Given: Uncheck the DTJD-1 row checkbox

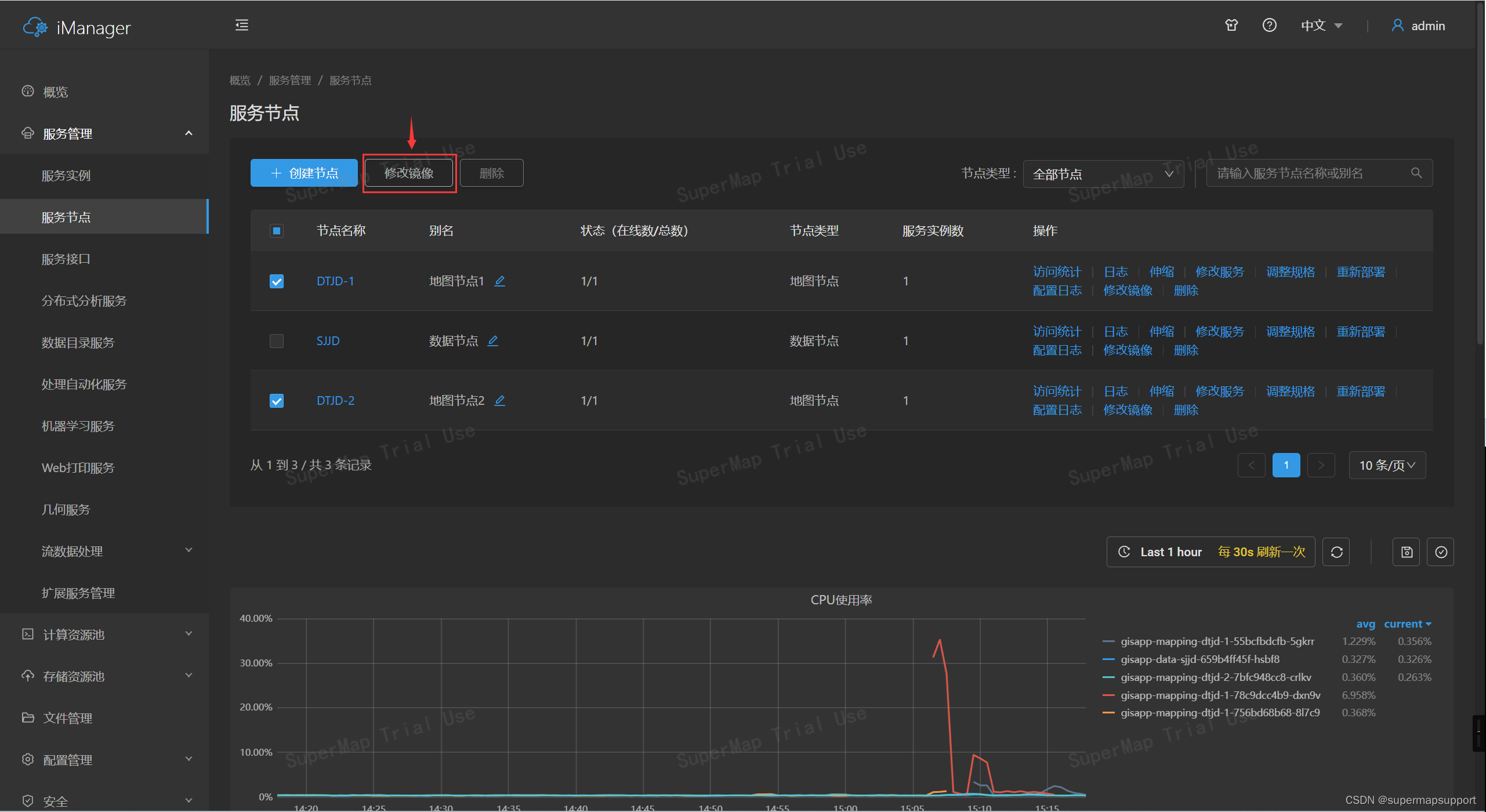Looking at the screenshot, I should 277,281.
